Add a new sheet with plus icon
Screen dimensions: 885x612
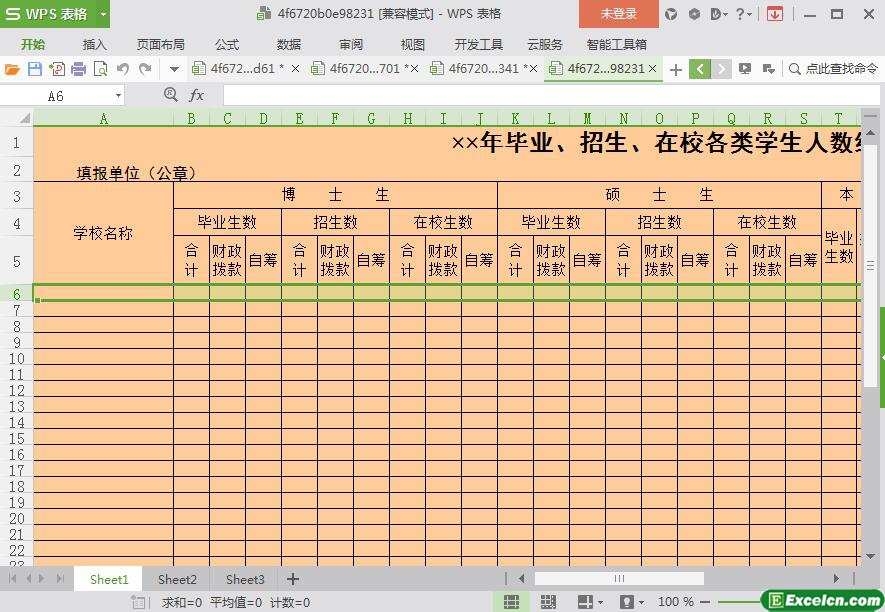[x=293, y=579]
